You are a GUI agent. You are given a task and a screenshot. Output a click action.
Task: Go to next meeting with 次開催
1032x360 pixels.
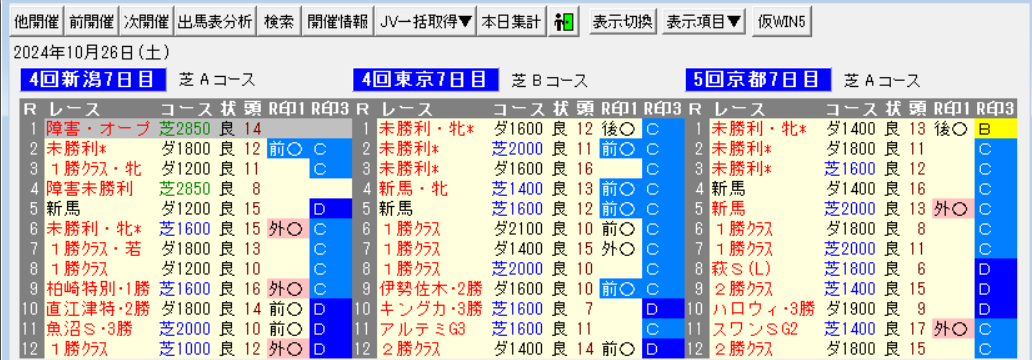(x=146, y=22)
